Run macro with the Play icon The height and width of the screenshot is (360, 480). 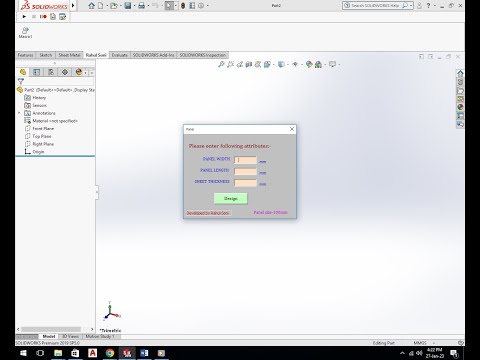coord(24,16)
